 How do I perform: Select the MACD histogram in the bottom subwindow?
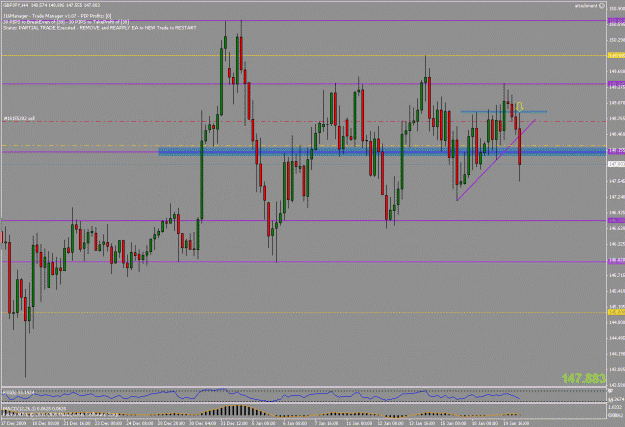click(261, 411)
